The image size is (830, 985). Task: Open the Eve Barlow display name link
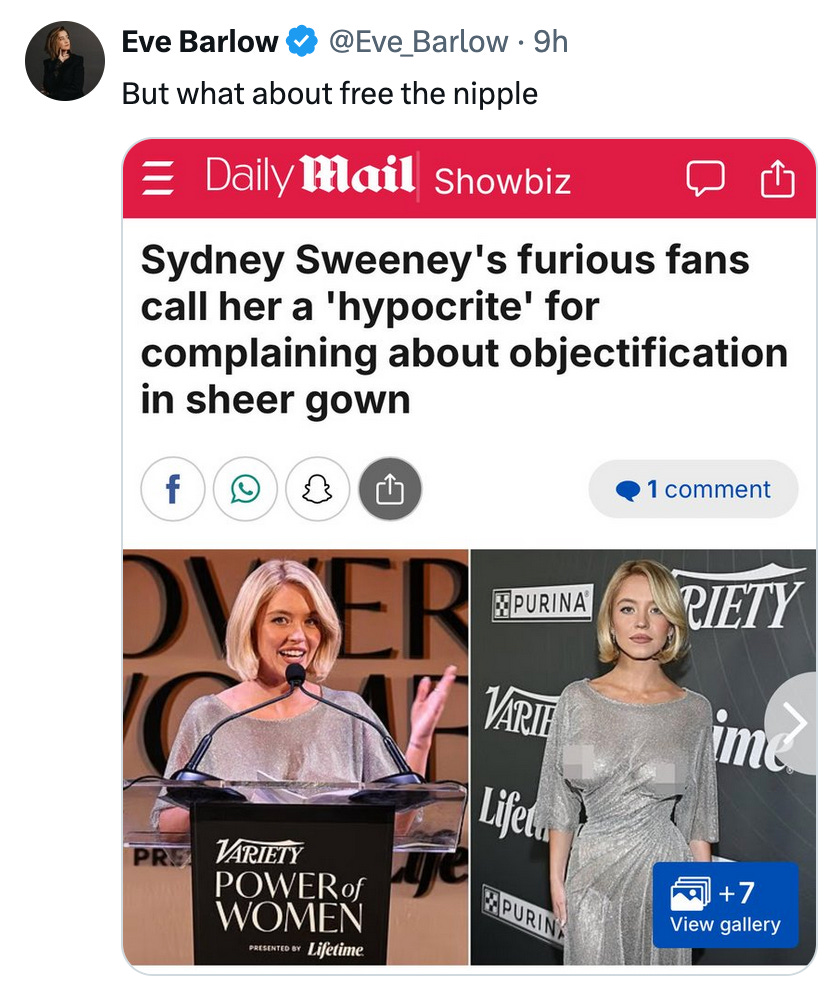[200, 42]
